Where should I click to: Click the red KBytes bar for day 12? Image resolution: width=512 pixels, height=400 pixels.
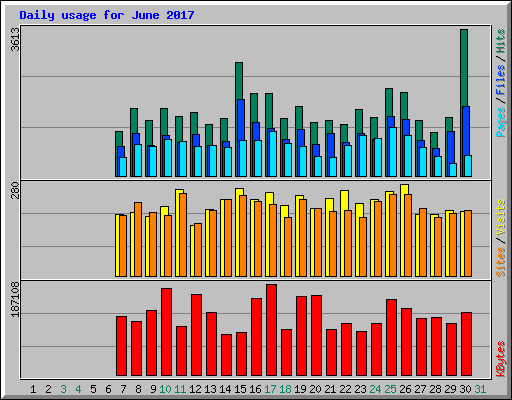(x=196, y=335)
